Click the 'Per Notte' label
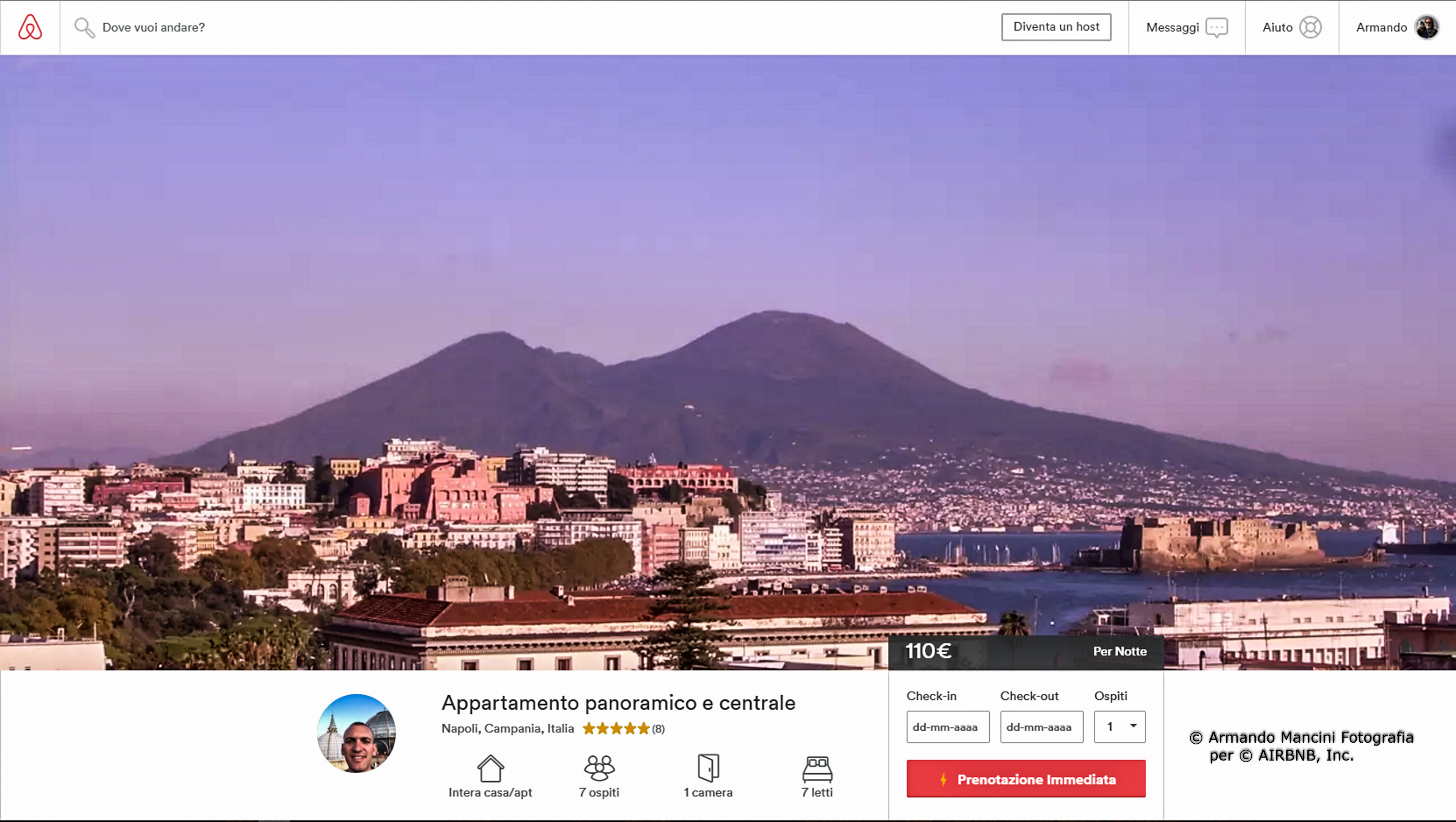Screen dimensions: 1456x822 coord(1120,651)
